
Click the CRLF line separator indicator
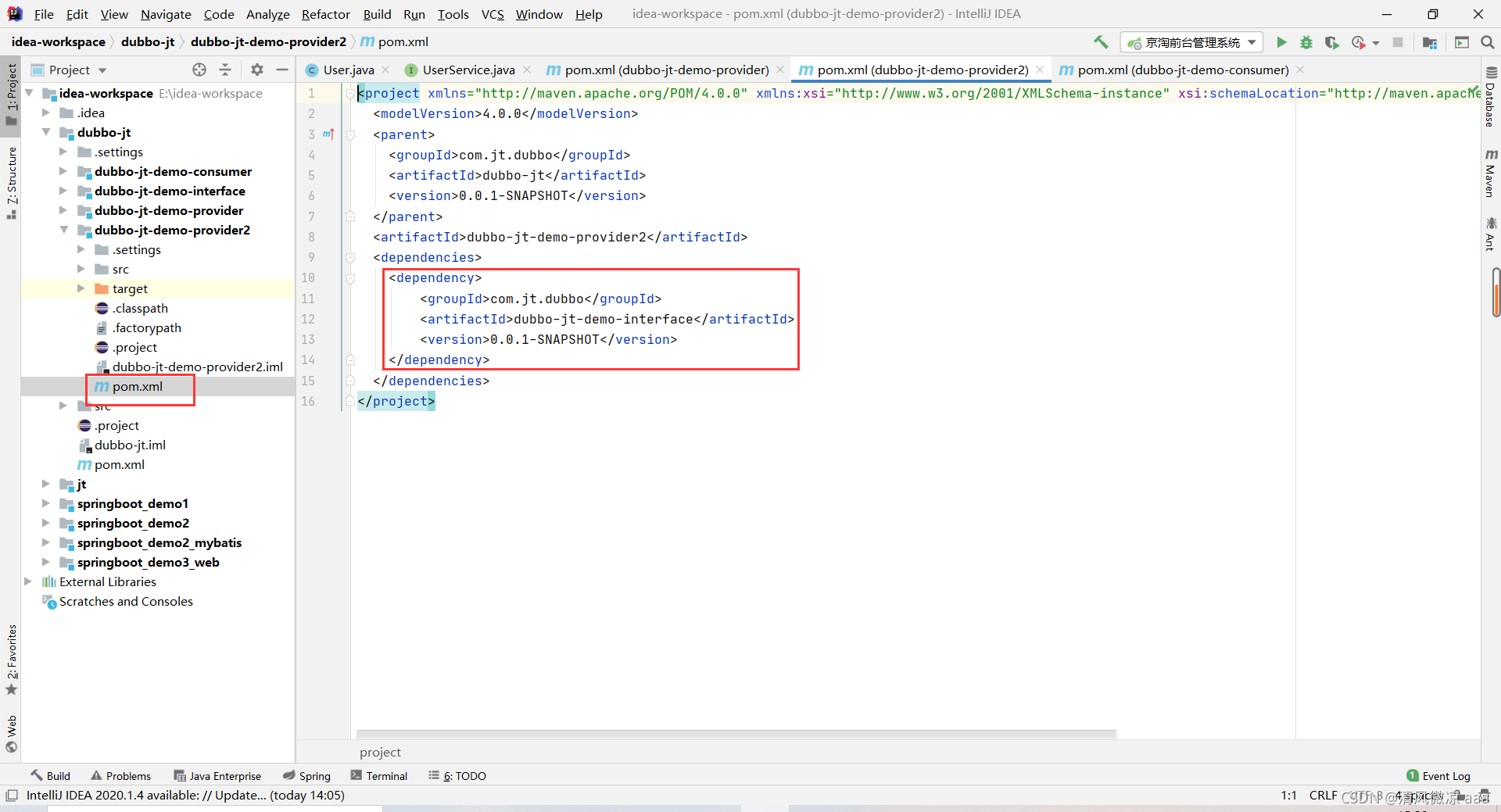[x=1323, y=796]
